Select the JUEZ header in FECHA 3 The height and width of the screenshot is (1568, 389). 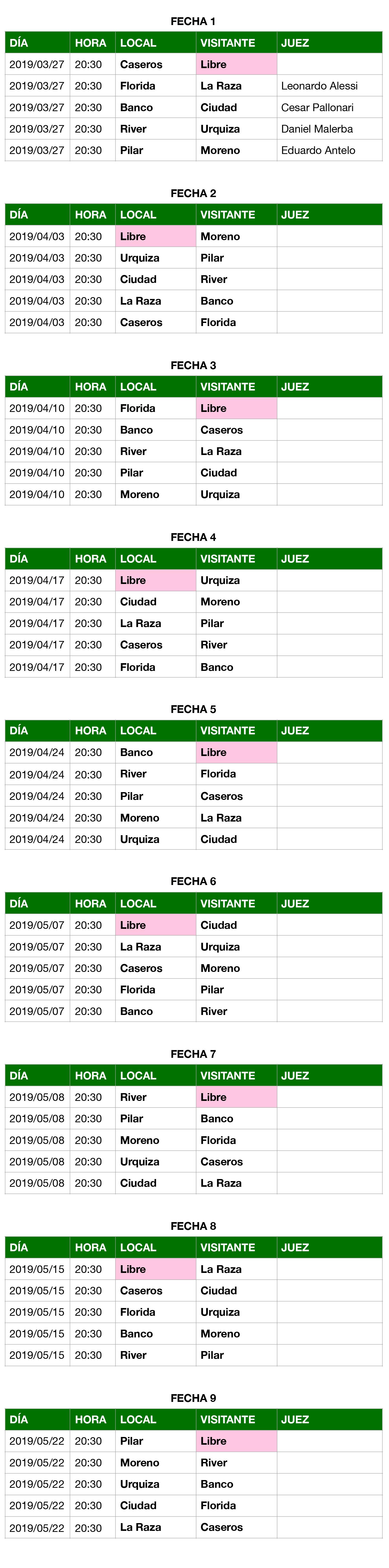(x=295, y=387)
